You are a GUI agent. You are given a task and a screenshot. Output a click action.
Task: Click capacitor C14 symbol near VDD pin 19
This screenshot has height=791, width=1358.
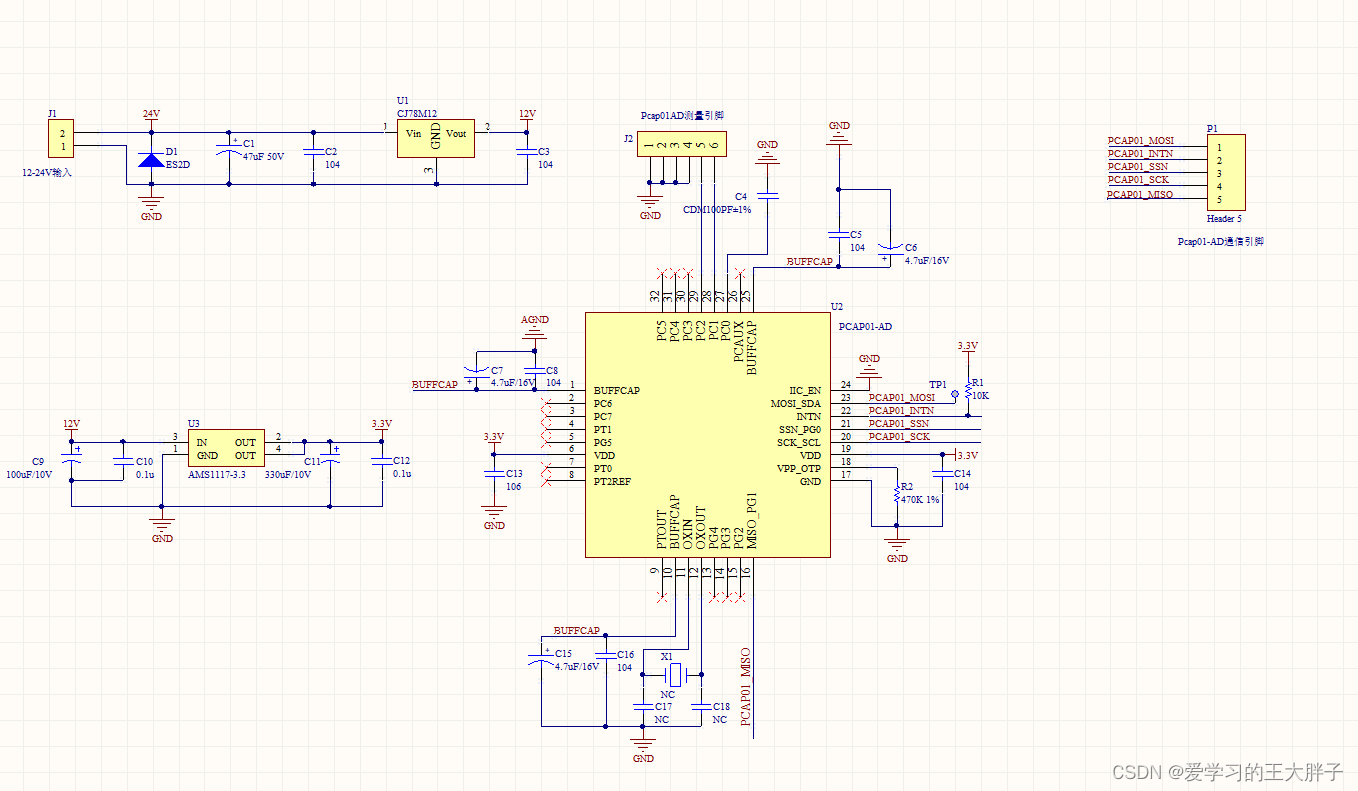pyautogui.click(x=941, y=475)
